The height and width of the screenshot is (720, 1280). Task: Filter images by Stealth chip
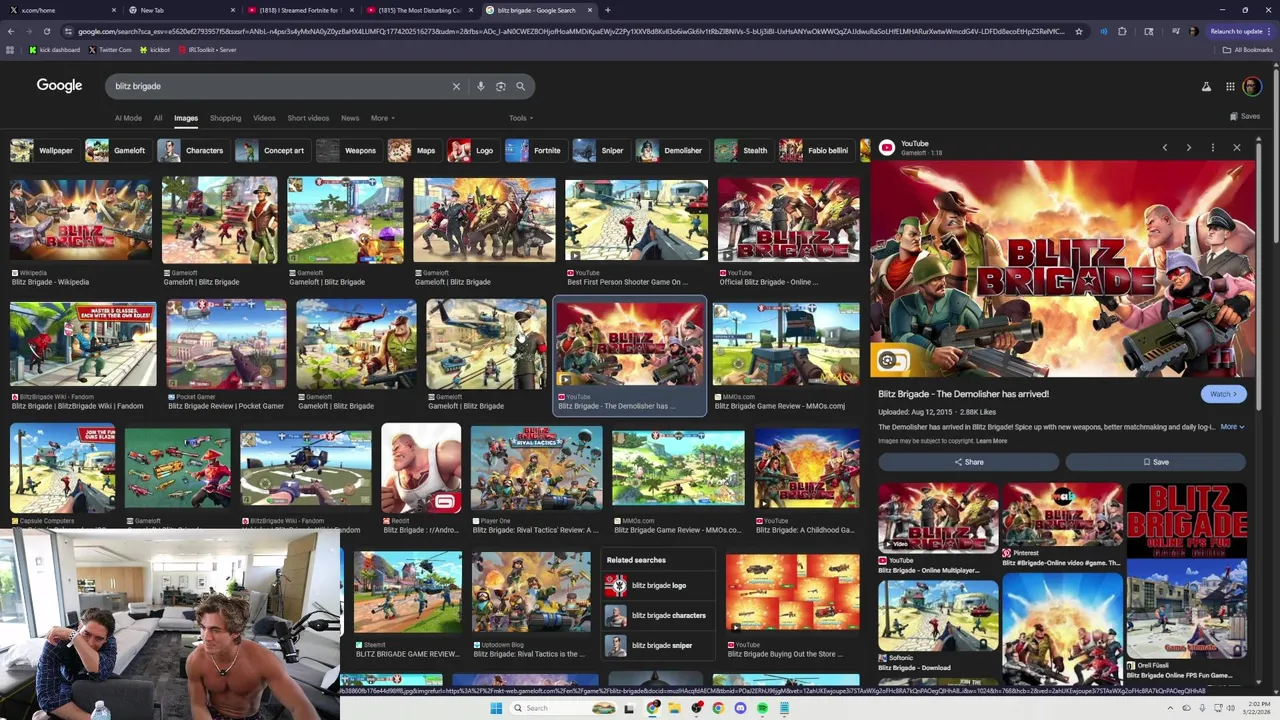tap(742, 151)
